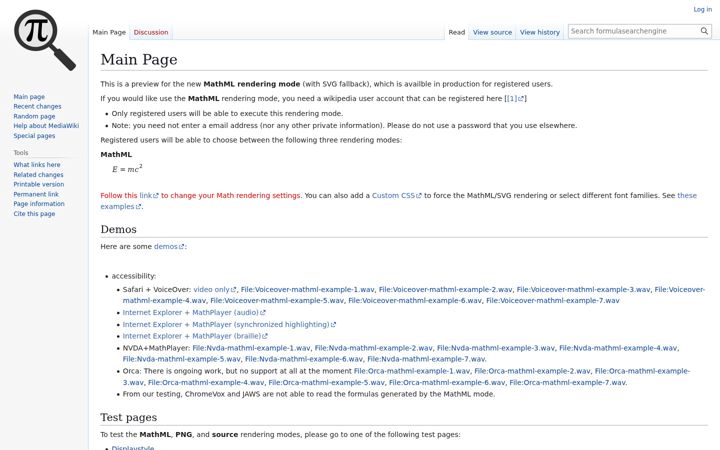Image resolution: width=720 pixels, height=450 pixels.
Task: Click the 'Demos' section heading
Action: 118,229
